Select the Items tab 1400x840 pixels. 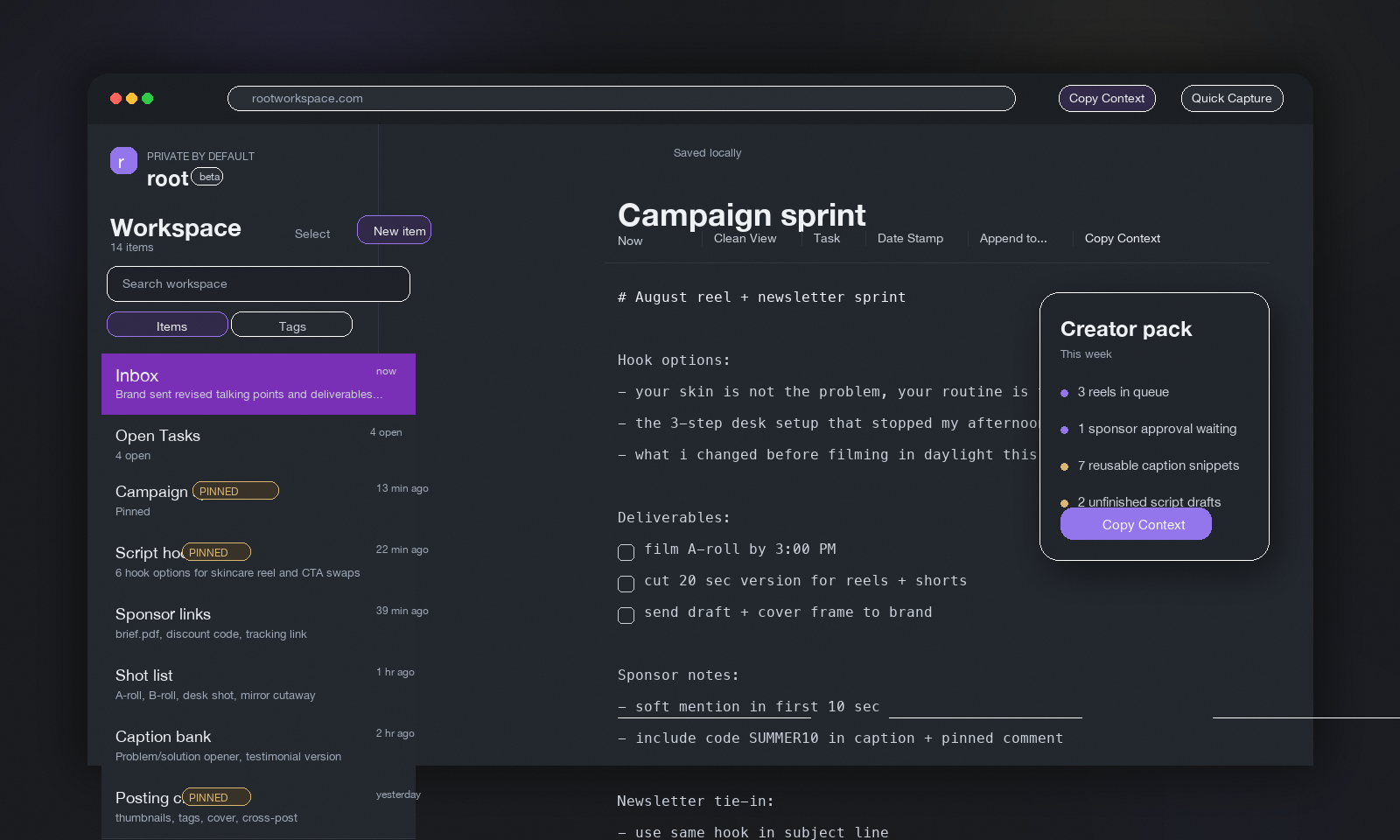pyautogui.click(x=167, y=325)
